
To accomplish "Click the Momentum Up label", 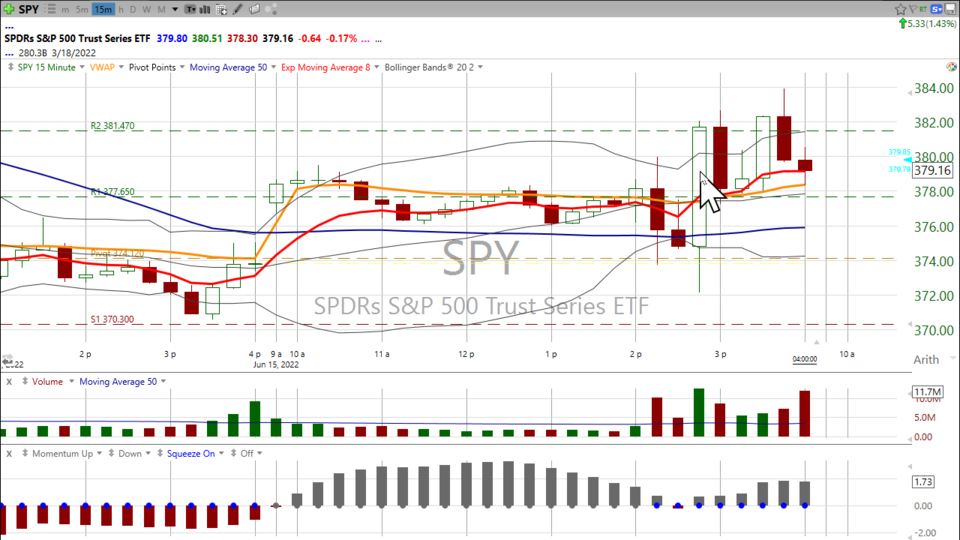I will [62, 454].
